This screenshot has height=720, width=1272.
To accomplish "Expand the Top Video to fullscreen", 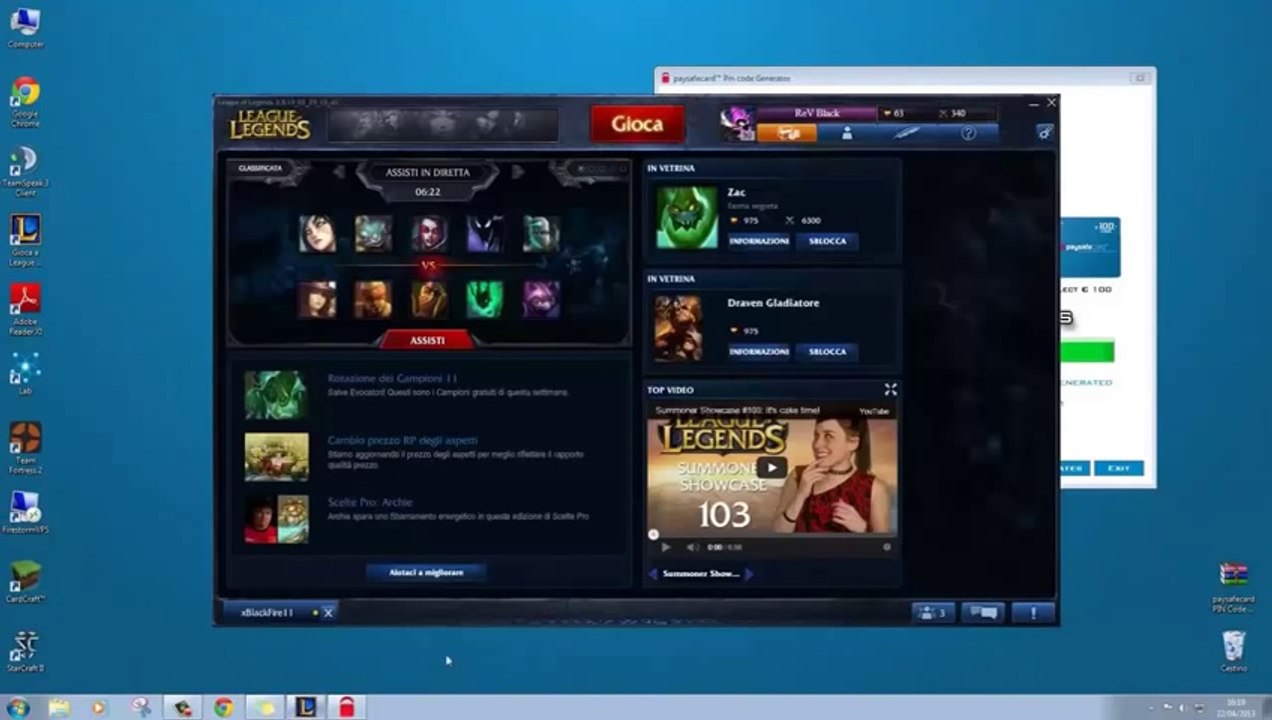I will [890, 389].
